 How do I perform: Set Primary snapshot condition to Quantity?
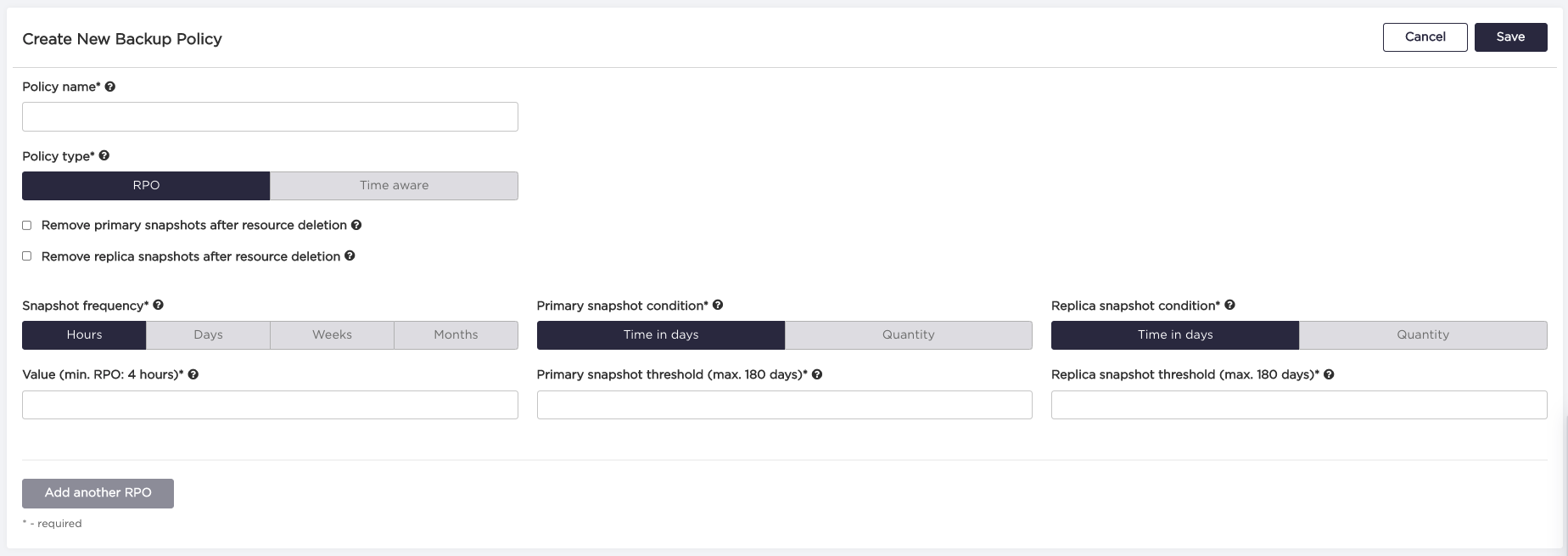[908, 335]
